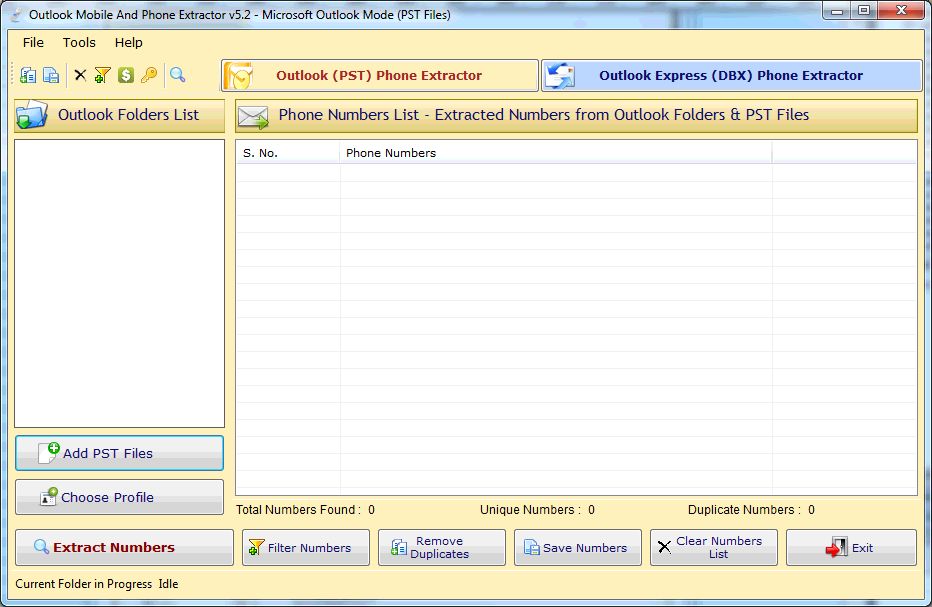
Task: Switch to Outlook Express (DBX) Phone Extractor tab
Action: click(731, 76)
